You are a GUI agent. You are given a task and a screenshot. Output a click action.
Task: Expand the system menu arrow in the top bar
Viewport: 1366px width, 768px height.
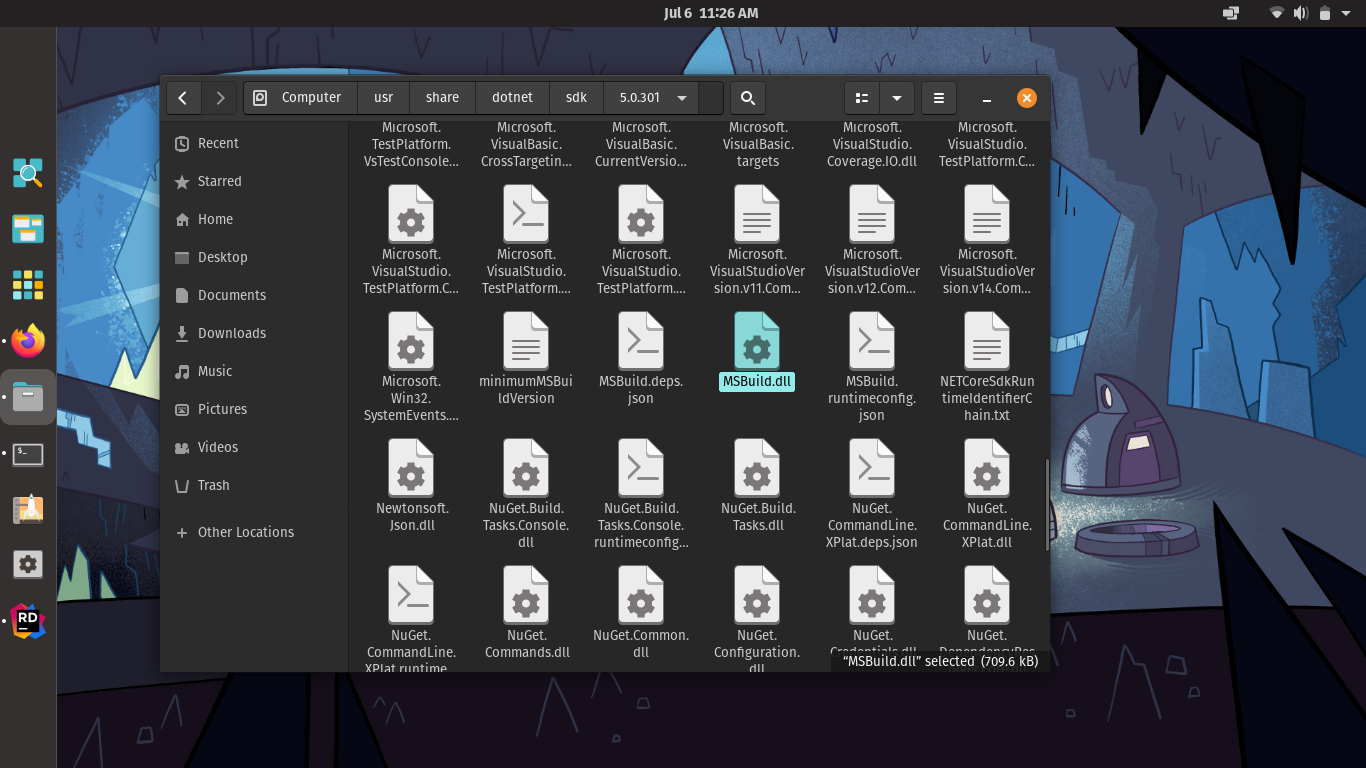coord(1348,13)
